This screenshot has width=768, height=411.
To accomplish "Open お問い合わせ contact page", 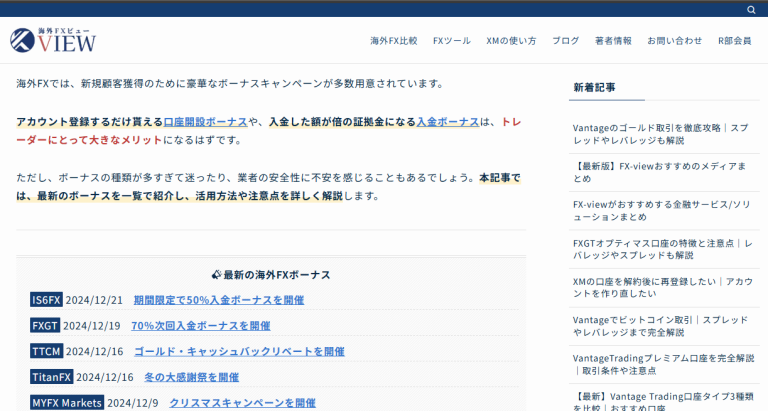I will (x=674, y=41).
